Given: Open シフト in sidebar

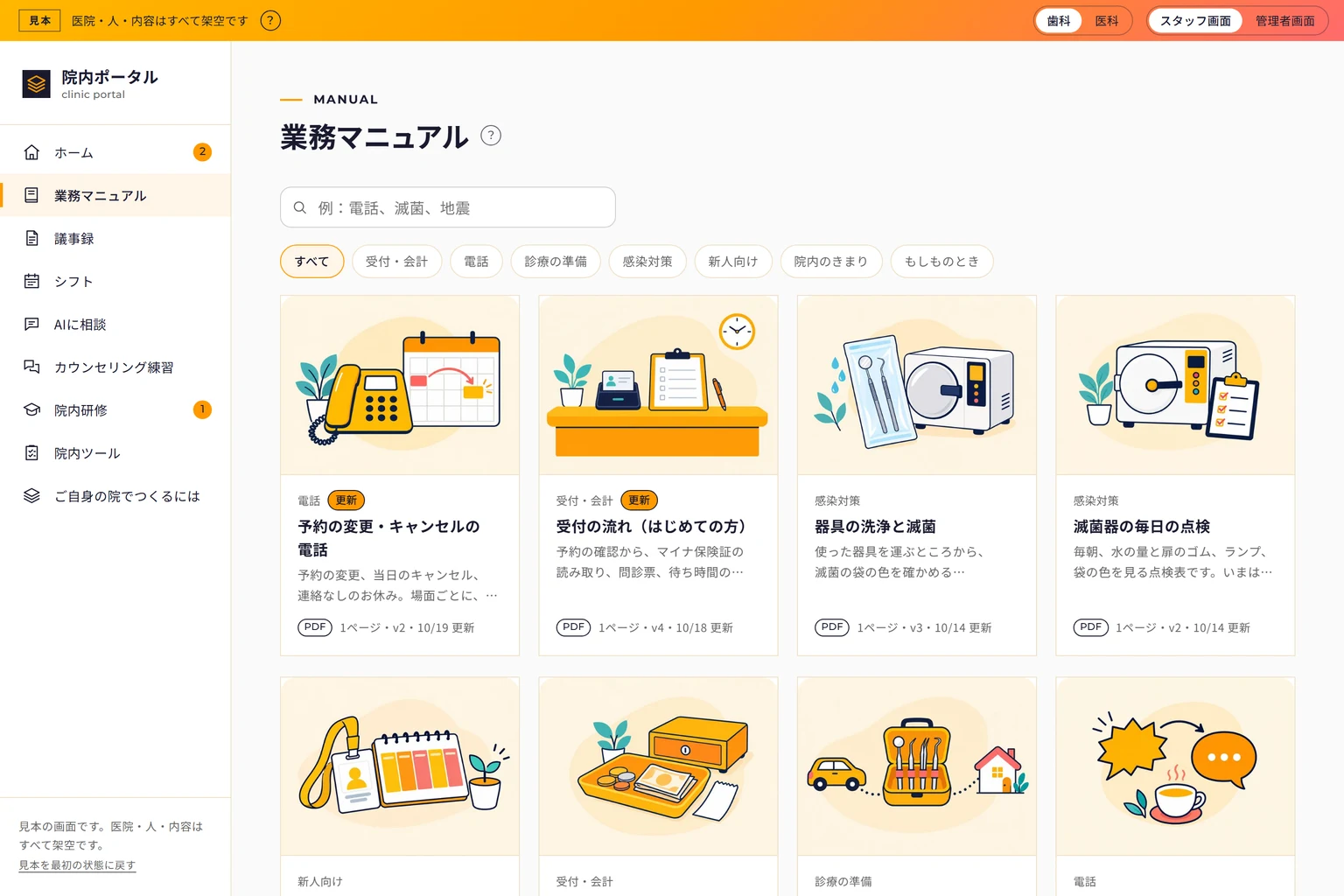Looking at the screenshot, I should [x=115, y=281].
